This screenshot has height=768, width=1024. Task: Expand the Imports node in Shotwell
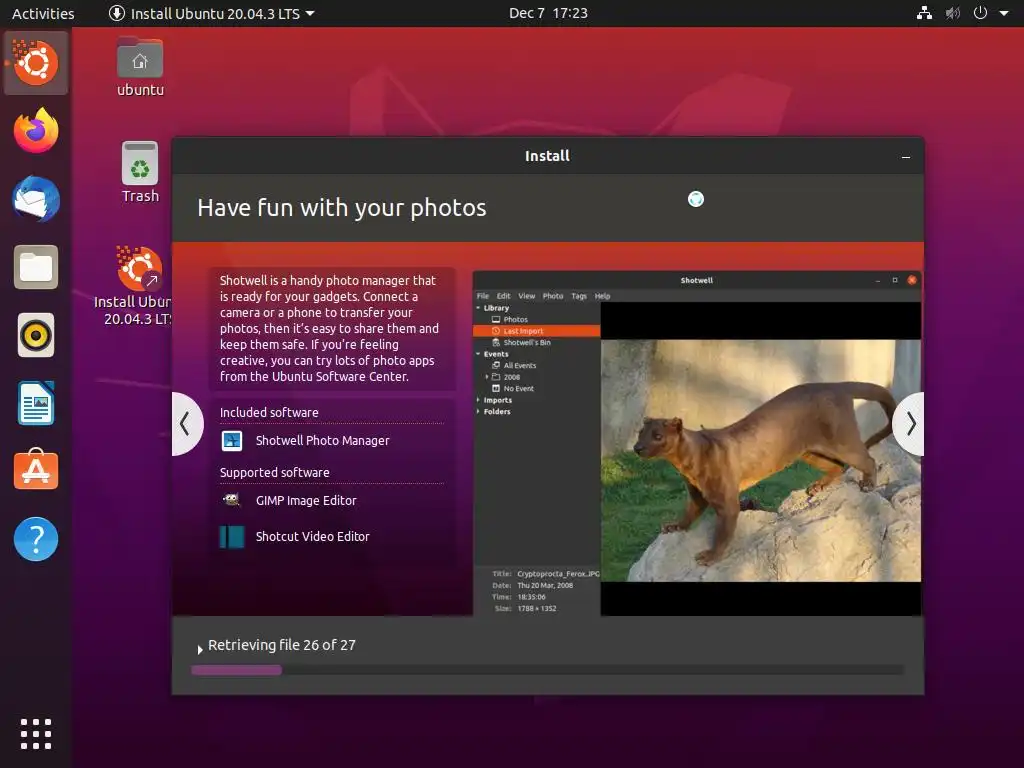479,400
